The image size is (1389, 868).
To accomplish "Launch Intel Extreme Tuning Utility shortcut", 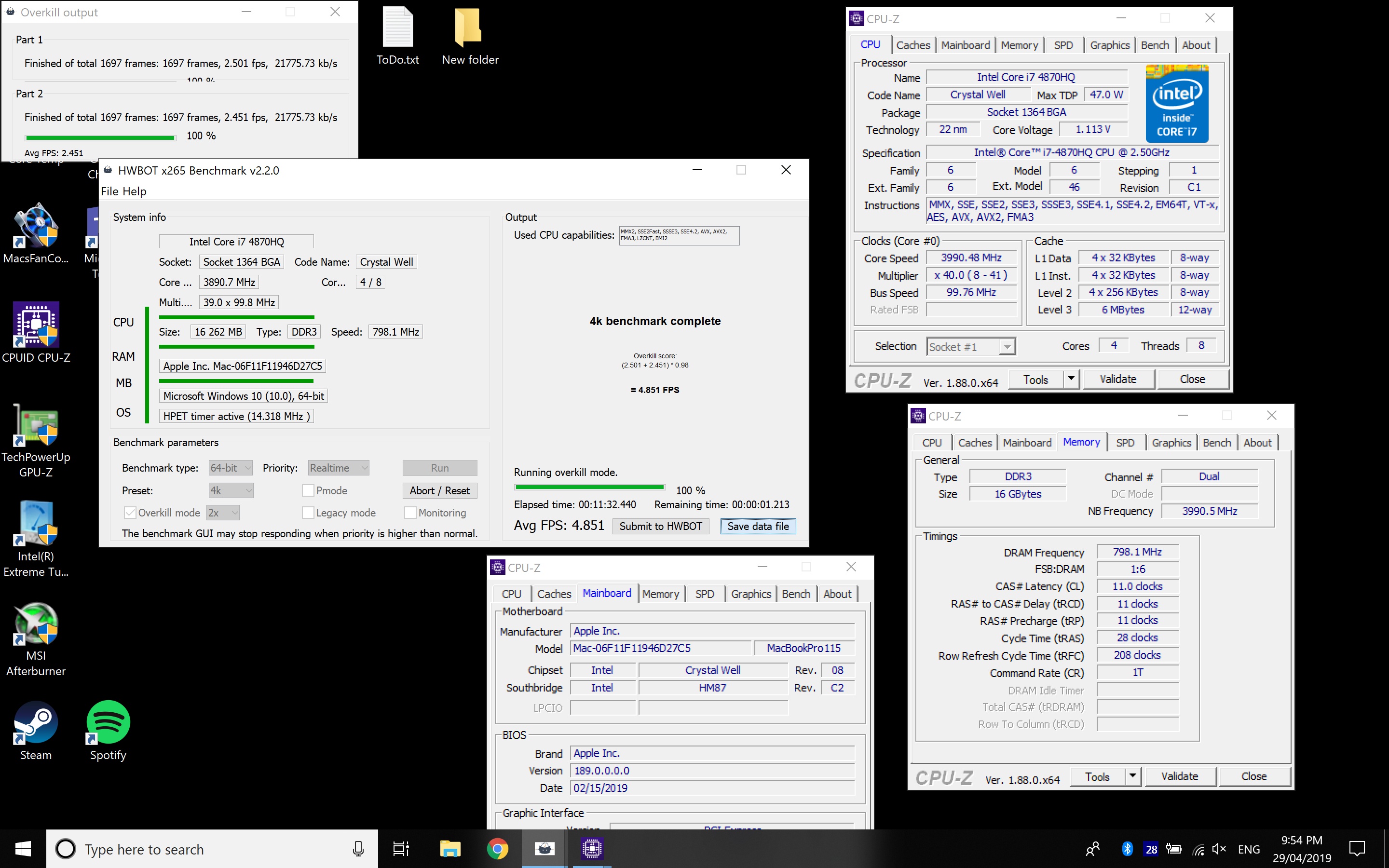I will pos(36,540).
